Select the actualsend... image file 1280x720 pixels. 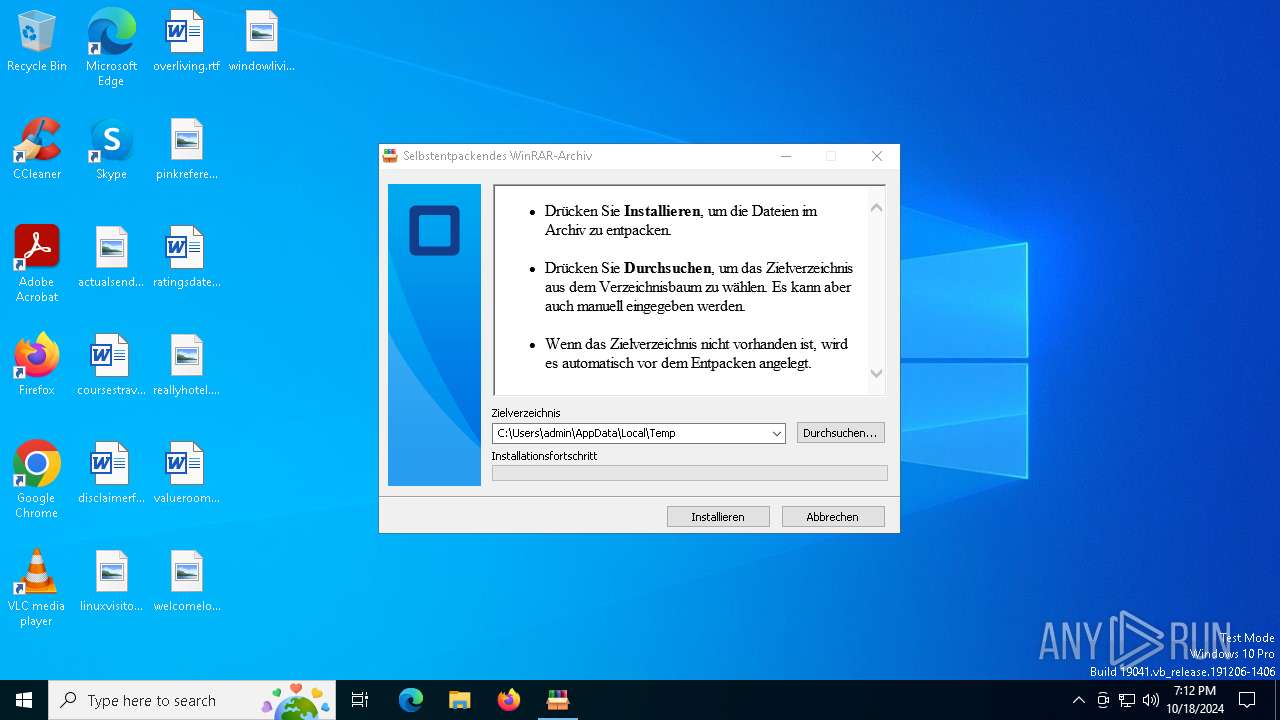click(x=111, y=258)
